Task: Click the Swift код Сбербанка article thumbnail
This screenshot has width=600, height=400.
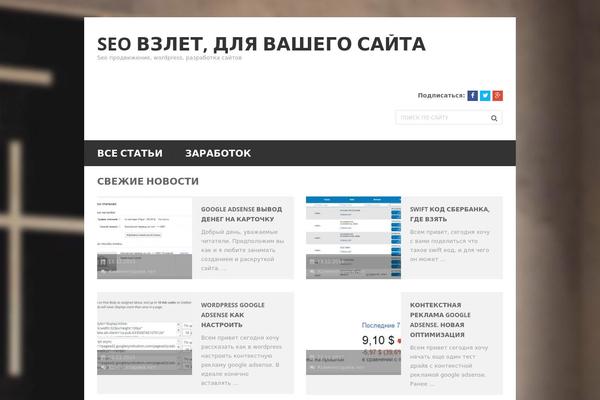Action: point(354,238)
